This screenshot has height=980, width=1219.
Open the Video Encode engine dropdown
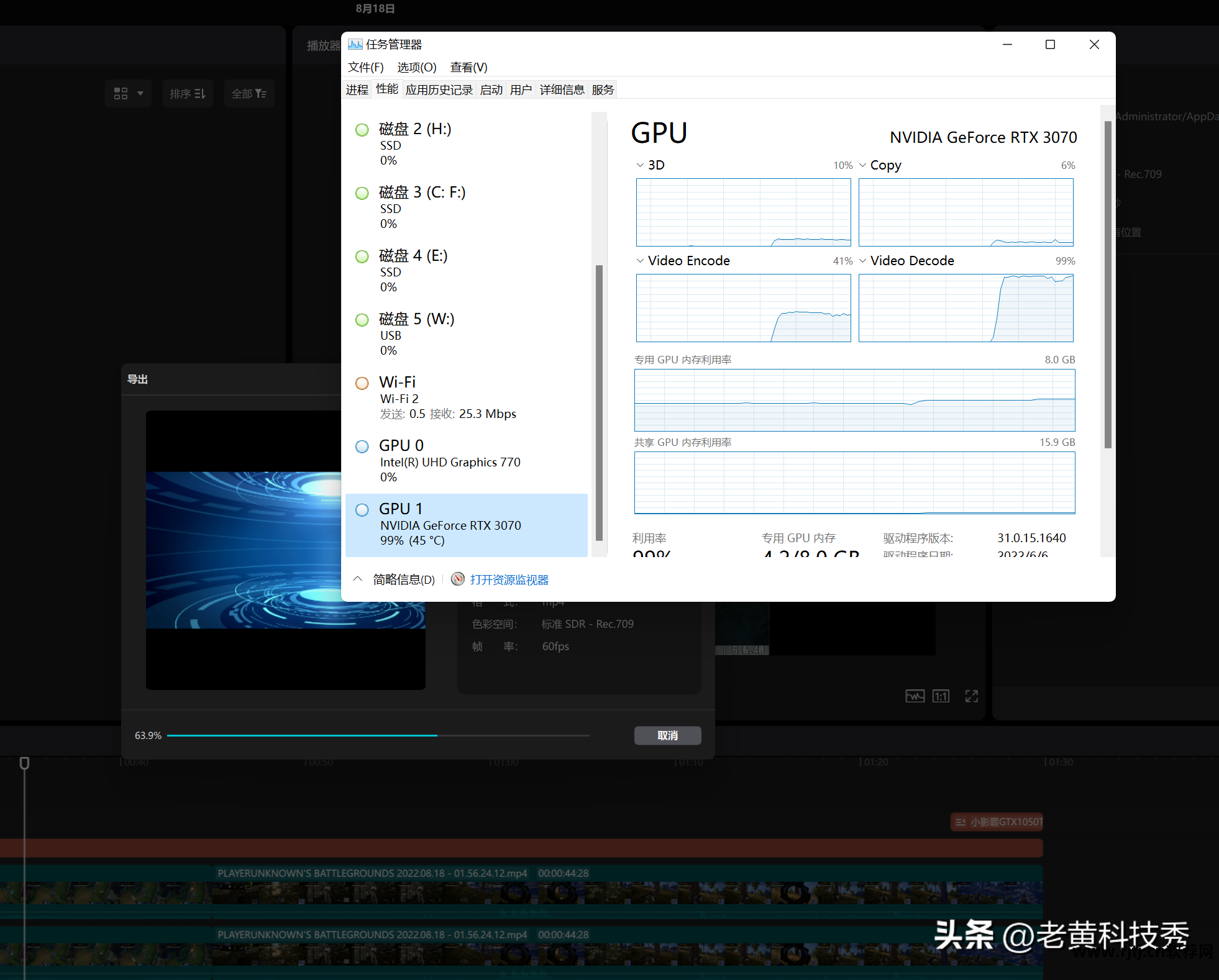[x=640, y=261]
